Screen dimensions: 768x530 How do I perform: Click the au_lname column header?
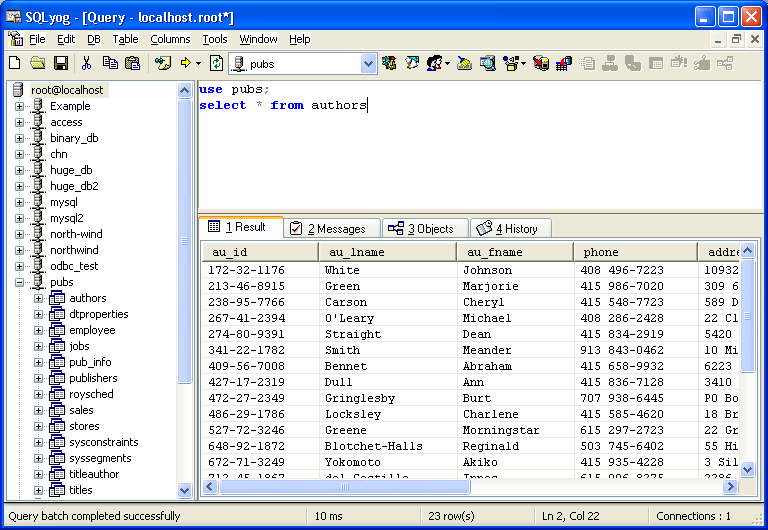[387, 252]
